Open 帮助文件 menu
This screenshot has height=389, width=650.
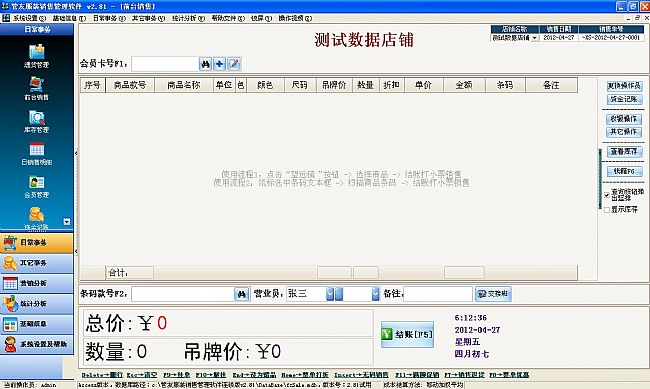pos(228,18)
